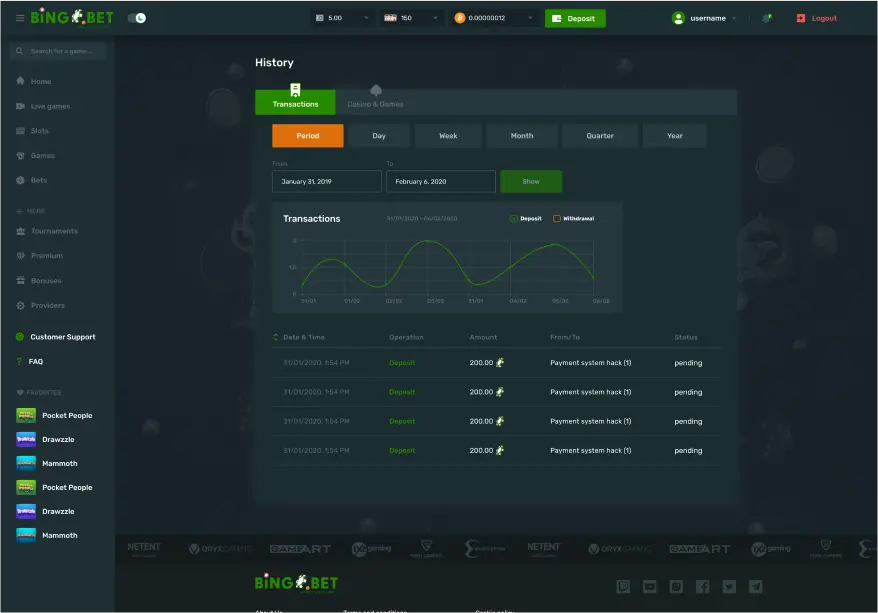Switch to the Casino & Games tab
This screenshot has height=613, width=878.
click(x=375, y=103)
